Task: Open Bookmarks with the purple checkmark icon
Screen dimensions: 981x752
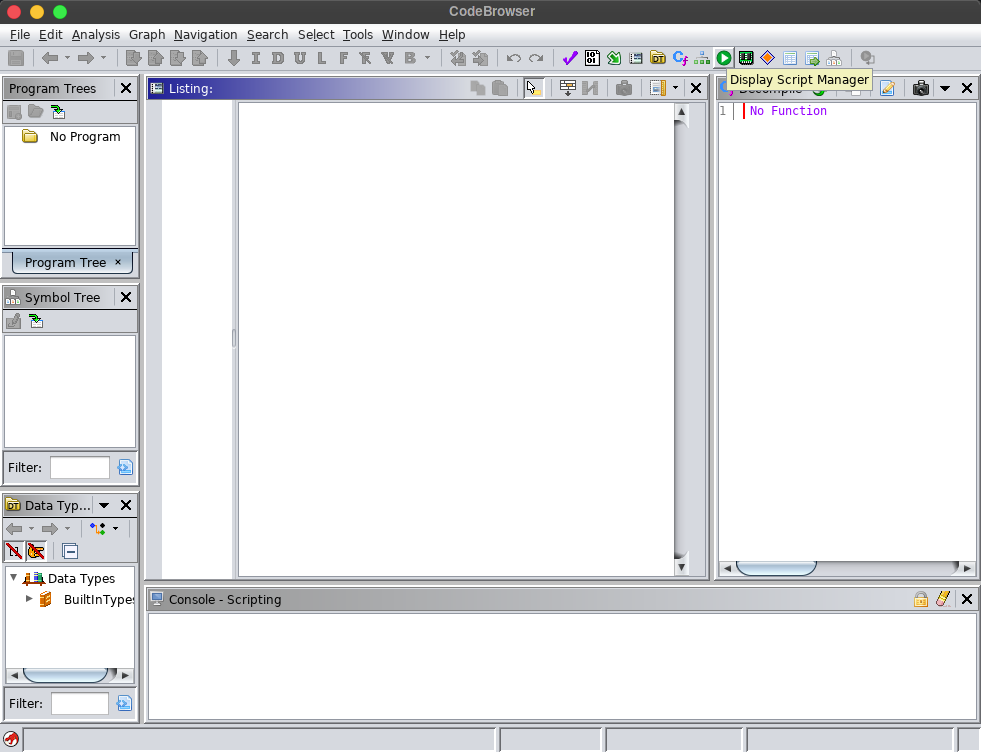Action: (x=569, y=58)
